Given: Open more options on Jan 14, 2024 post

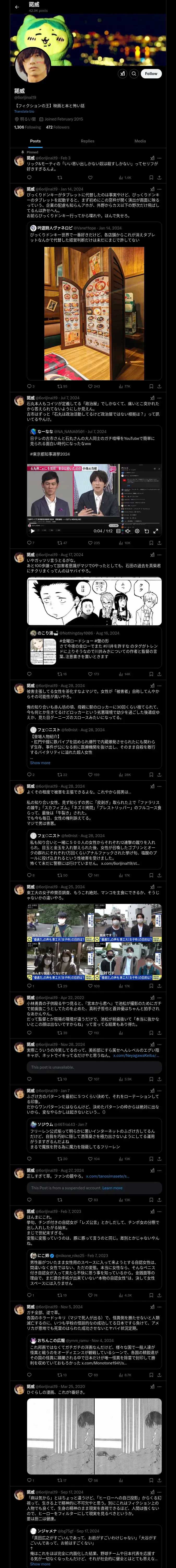Looking at the screenshot, I should (x=160, y=189).
